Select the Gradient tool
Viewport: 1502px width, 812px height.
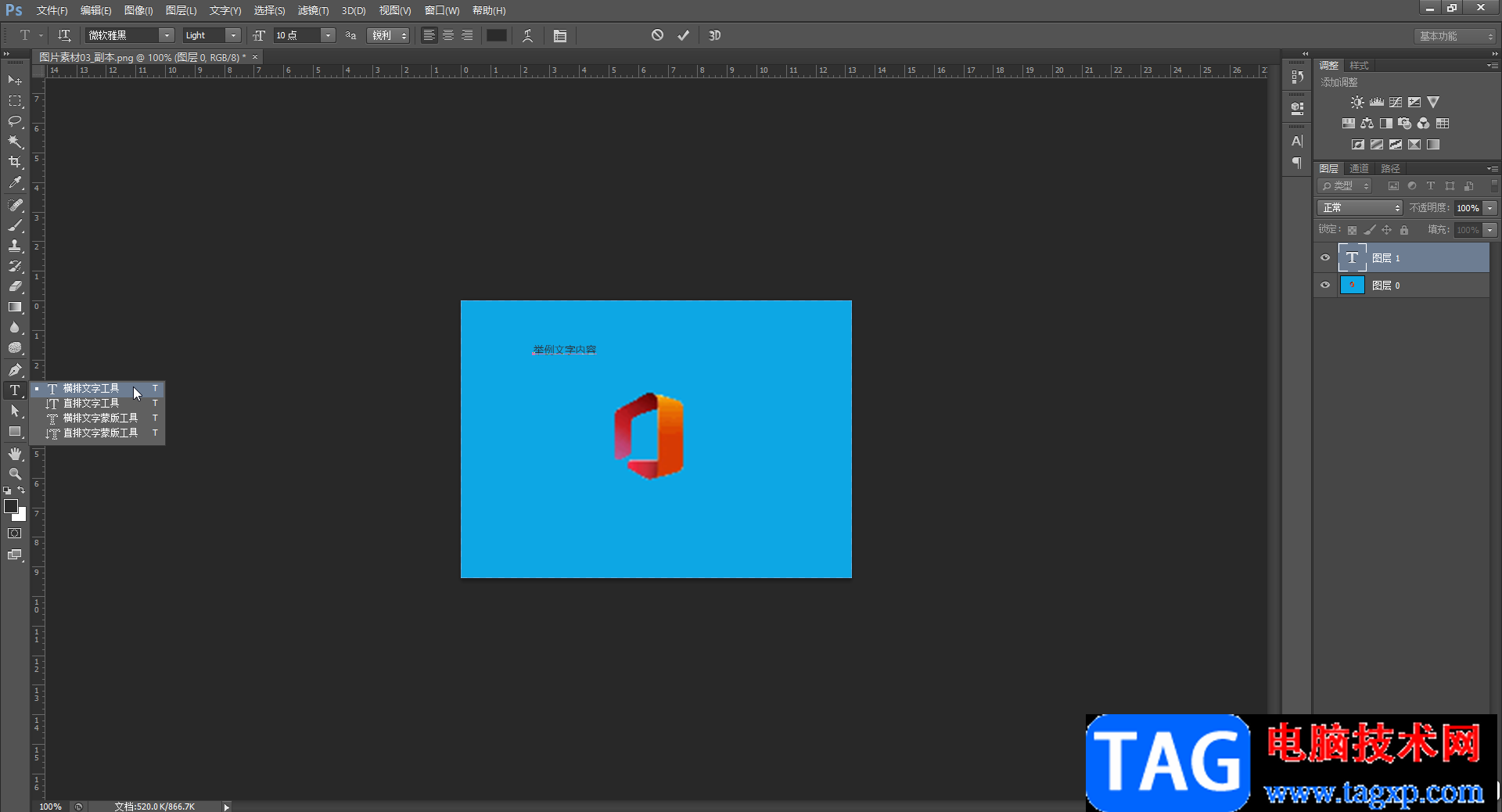click(15, 307)
